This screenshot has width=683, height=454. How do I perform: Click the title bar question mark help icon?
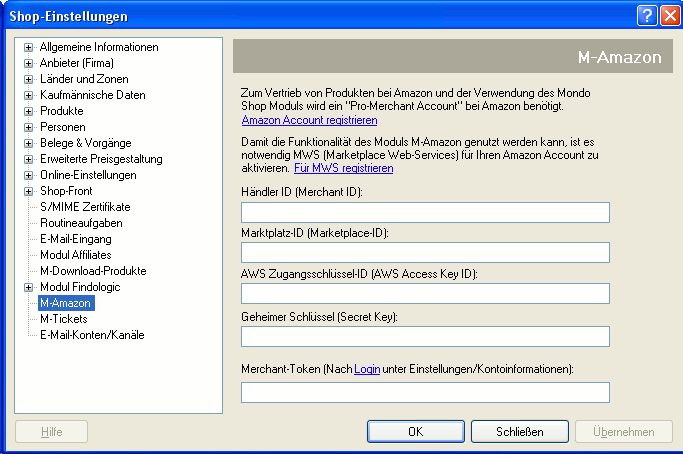tap(647, 16)
